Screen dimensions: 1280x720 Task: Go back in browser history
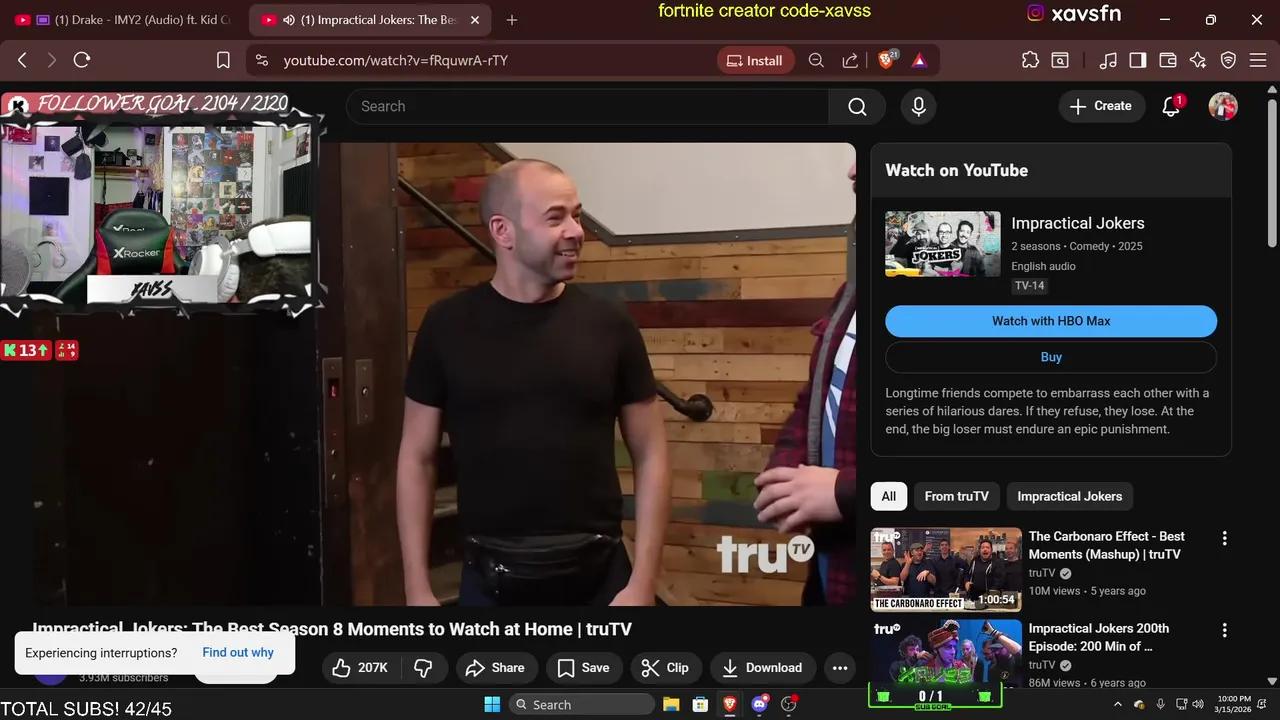coord(22,60)
